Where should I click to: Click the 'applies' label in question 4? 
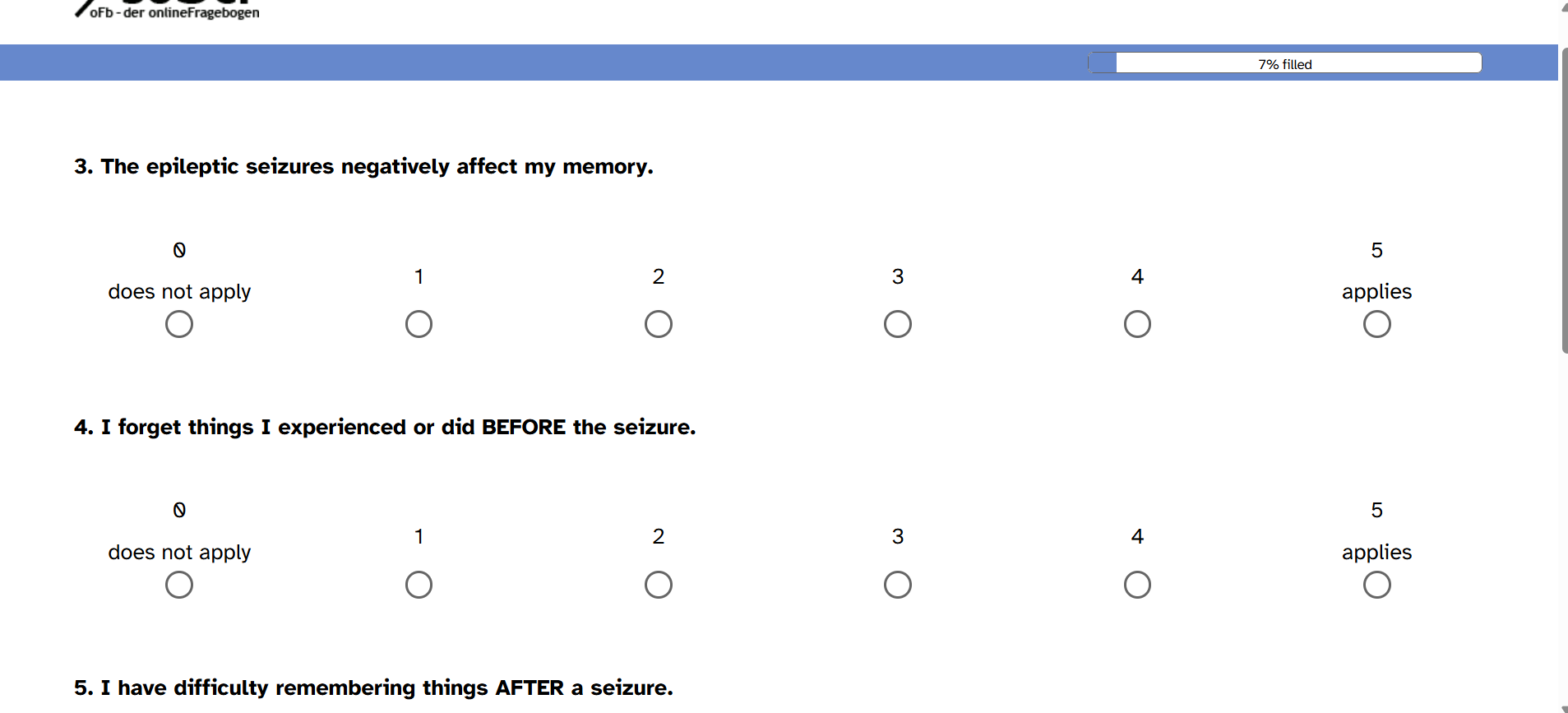[1376, 553]
